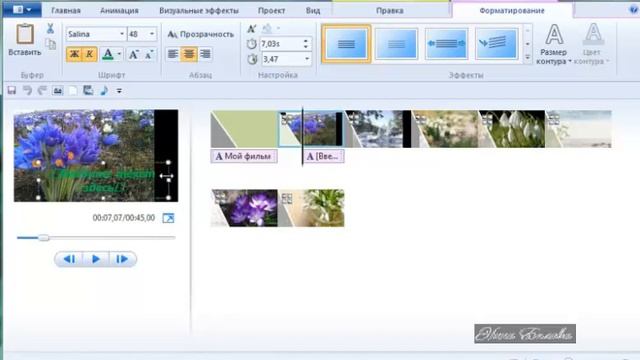640x360 pixels.
Task: Select the green title clip on storyboard
Action: coord(244,129)
